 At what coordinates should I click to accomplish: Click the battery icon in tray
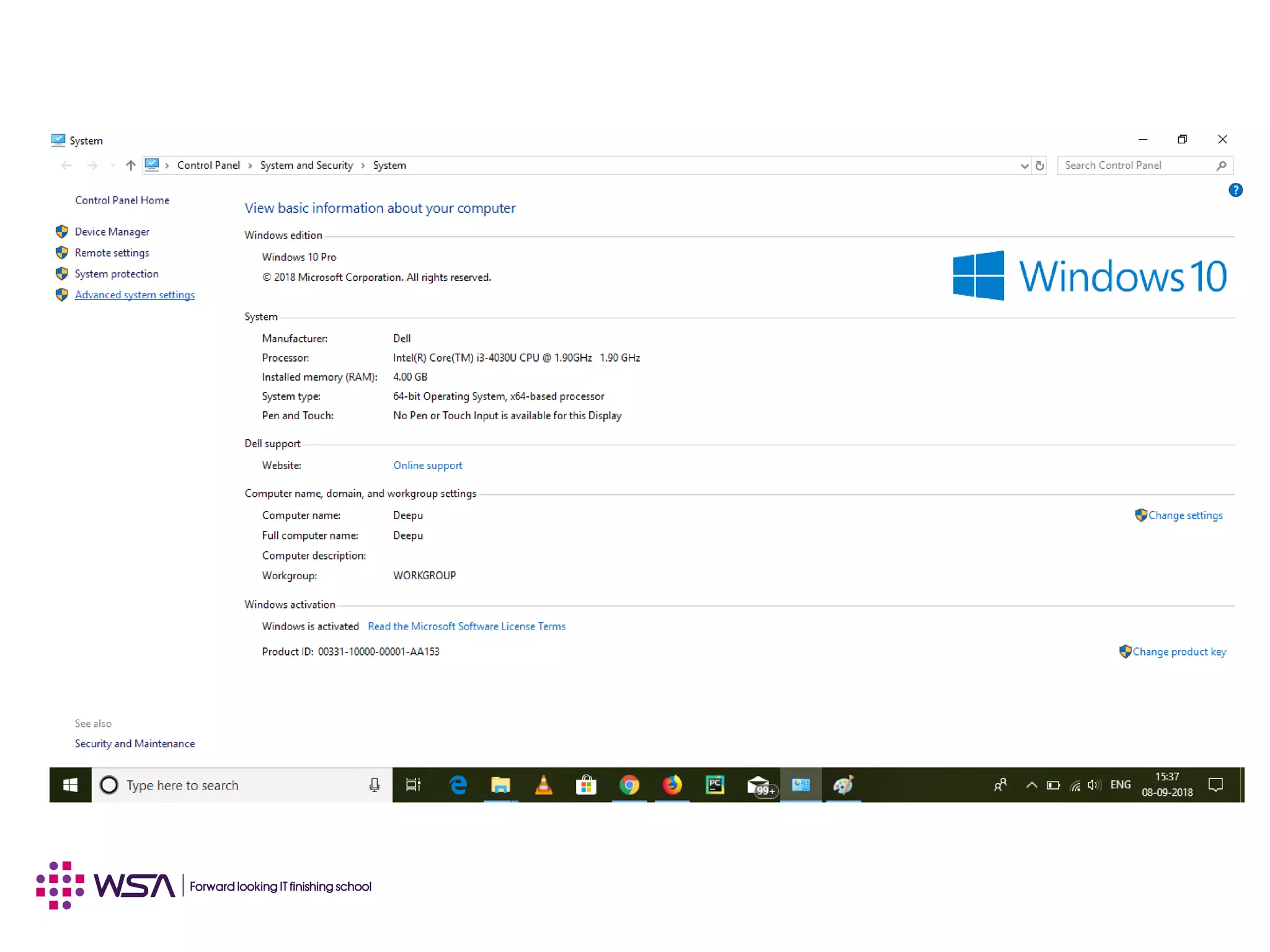point(1053,785)
